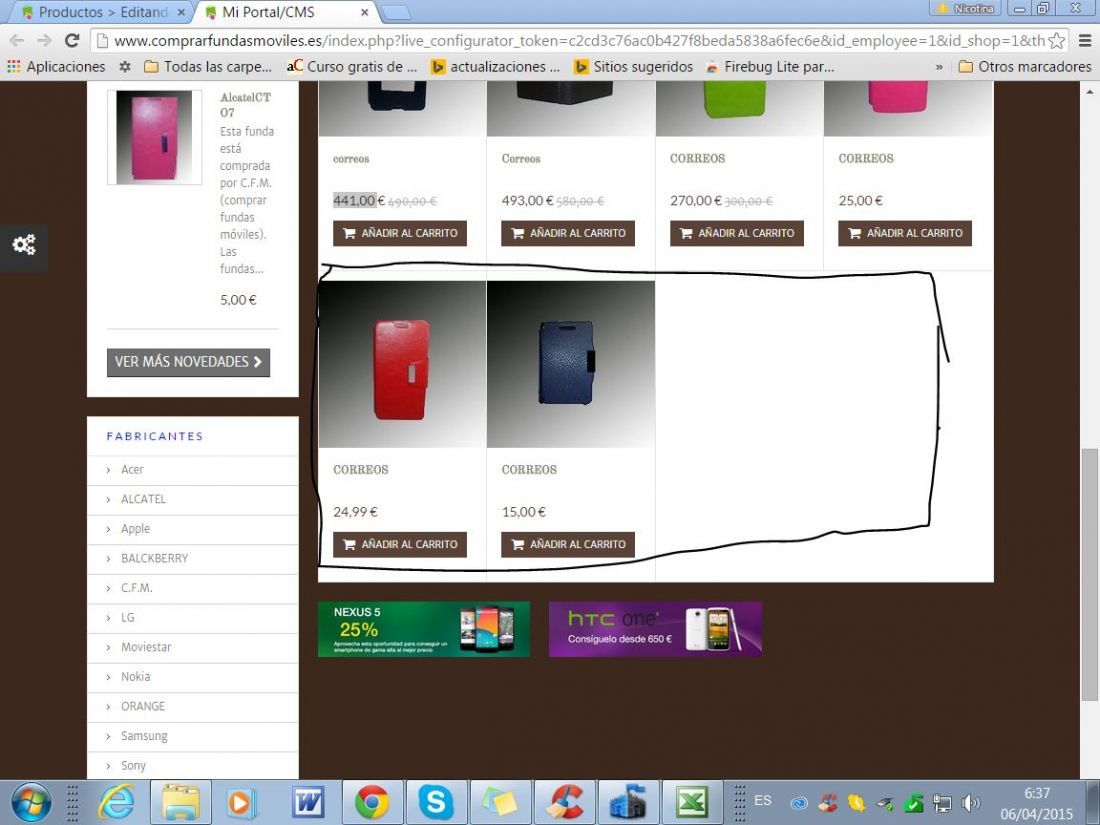Open Google Chrome taskbar icon
1100x825 pixels.
(x=372, y=803)
